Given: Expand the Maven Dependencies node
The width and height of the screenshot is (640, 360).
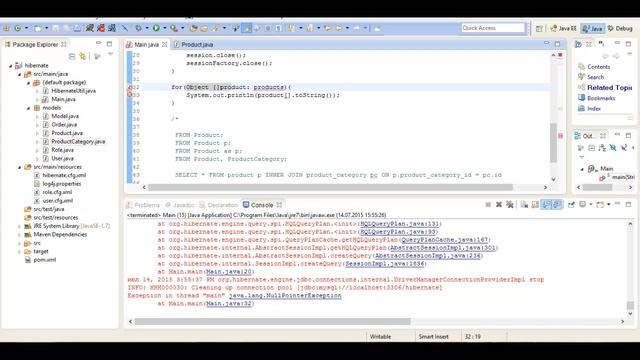Looking at the screenshot, I should [19, 235].
